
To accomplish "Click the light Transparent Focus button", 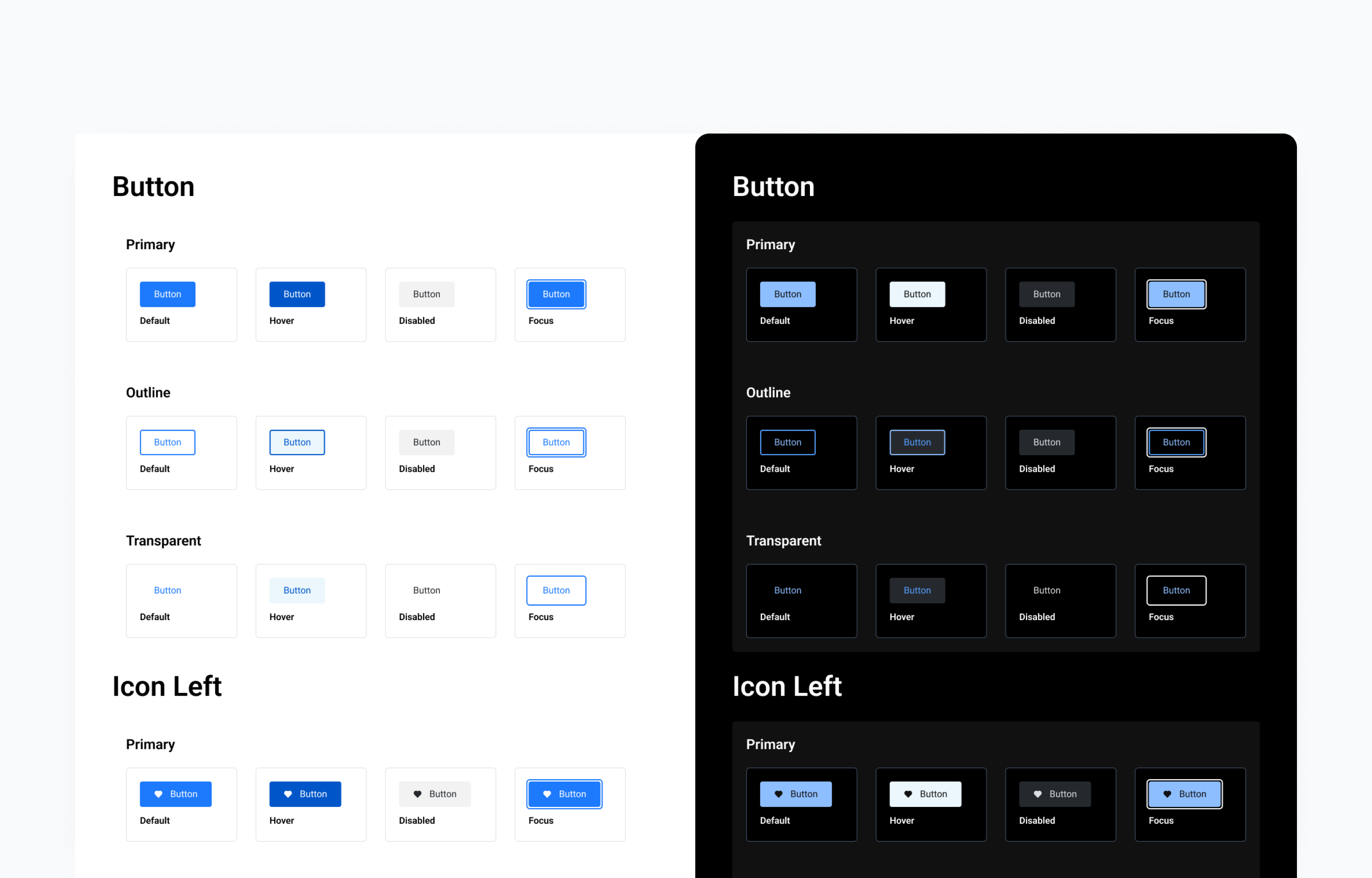I will coord(556,591).
